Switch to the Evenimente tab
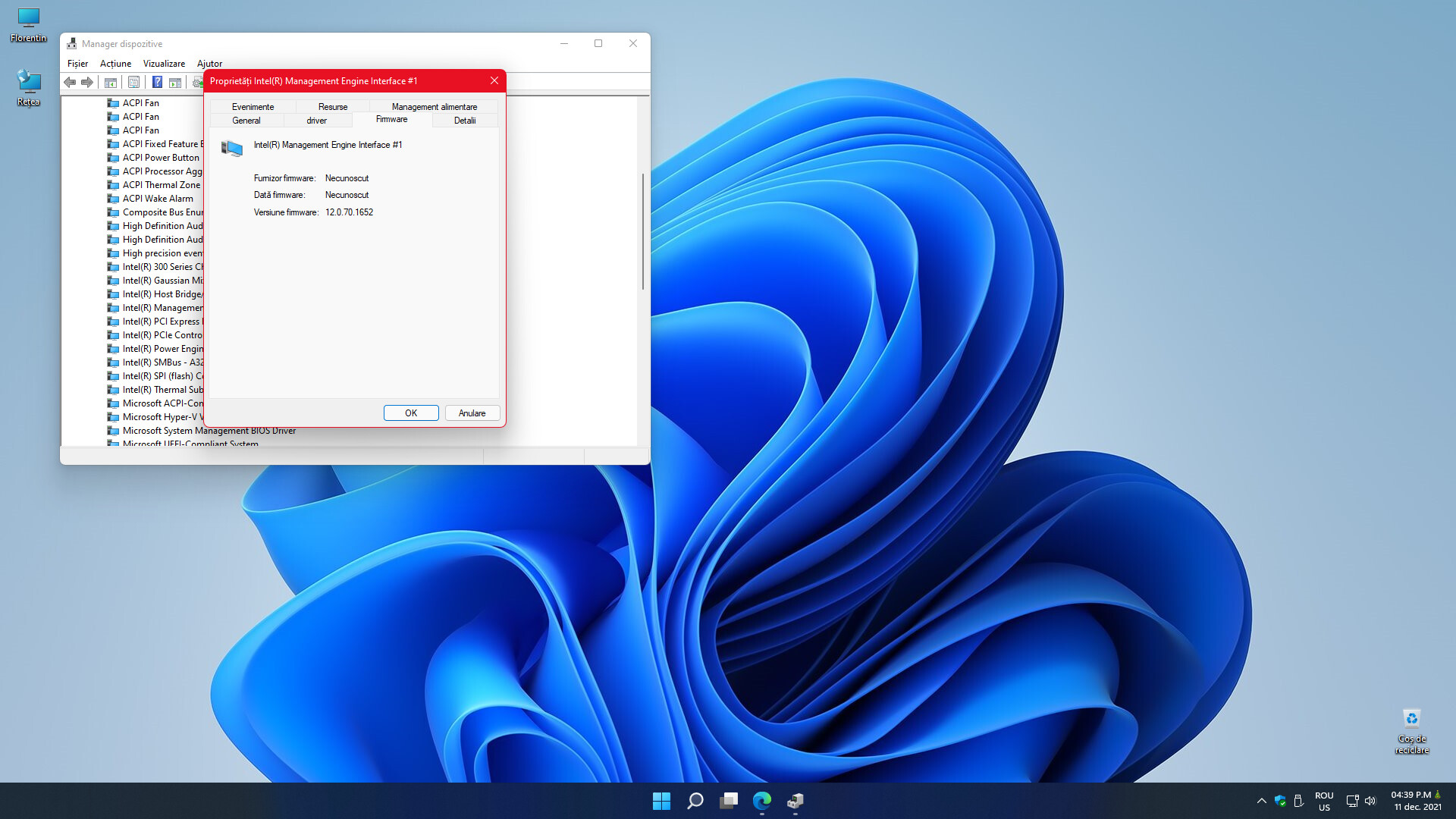The height and width of the screenshot is (819, 1456). click(x=253, y=107)
